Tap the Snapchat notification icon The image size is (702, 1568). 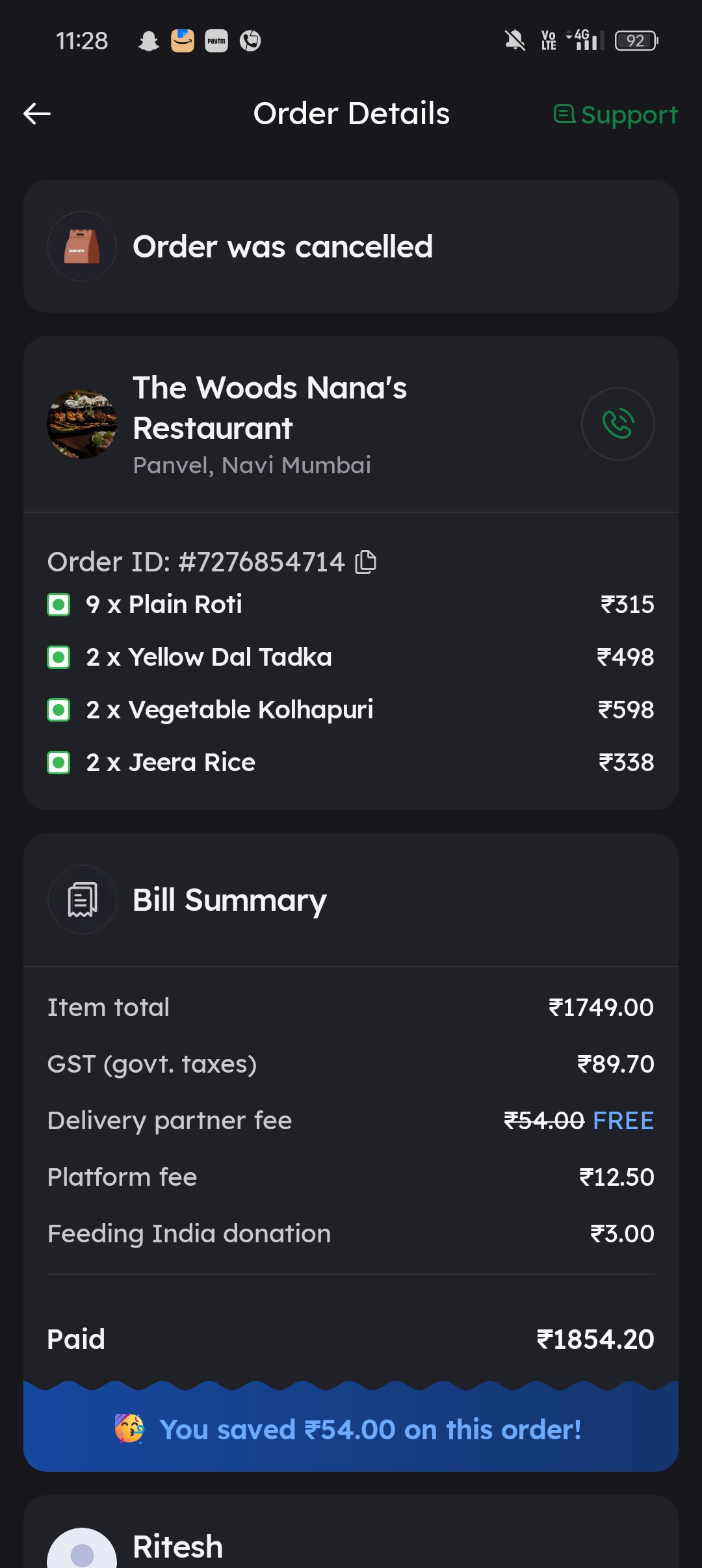tap(149, 41)
